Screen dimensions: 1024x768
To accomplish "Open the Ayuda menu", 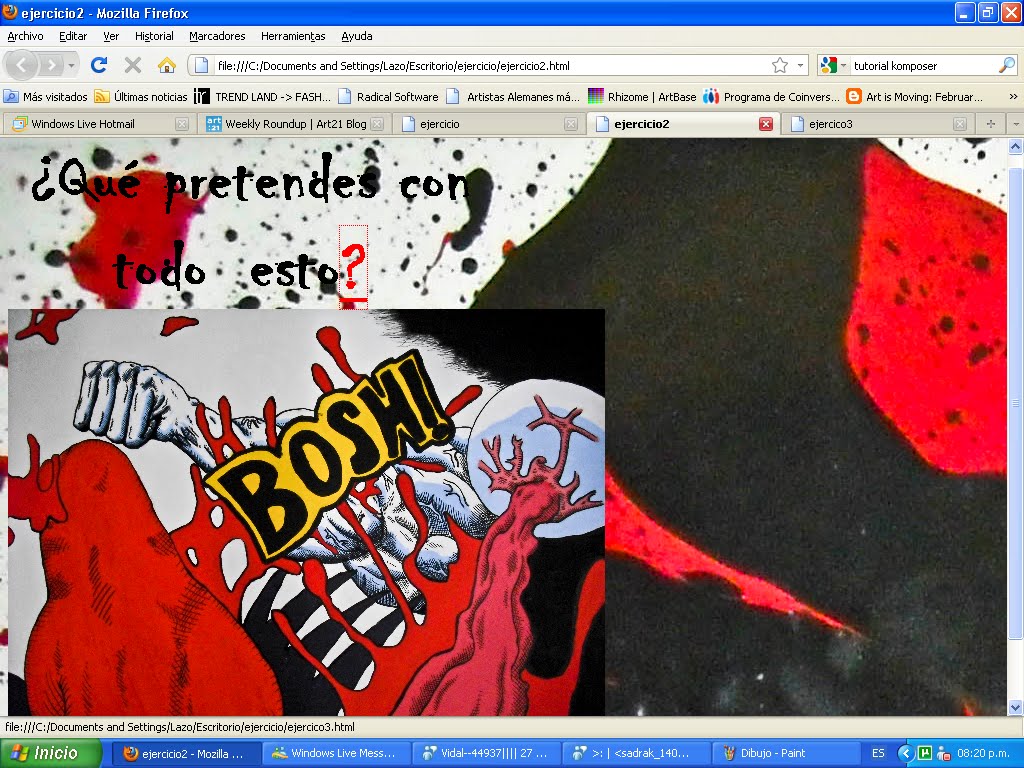I will [357, 36].
